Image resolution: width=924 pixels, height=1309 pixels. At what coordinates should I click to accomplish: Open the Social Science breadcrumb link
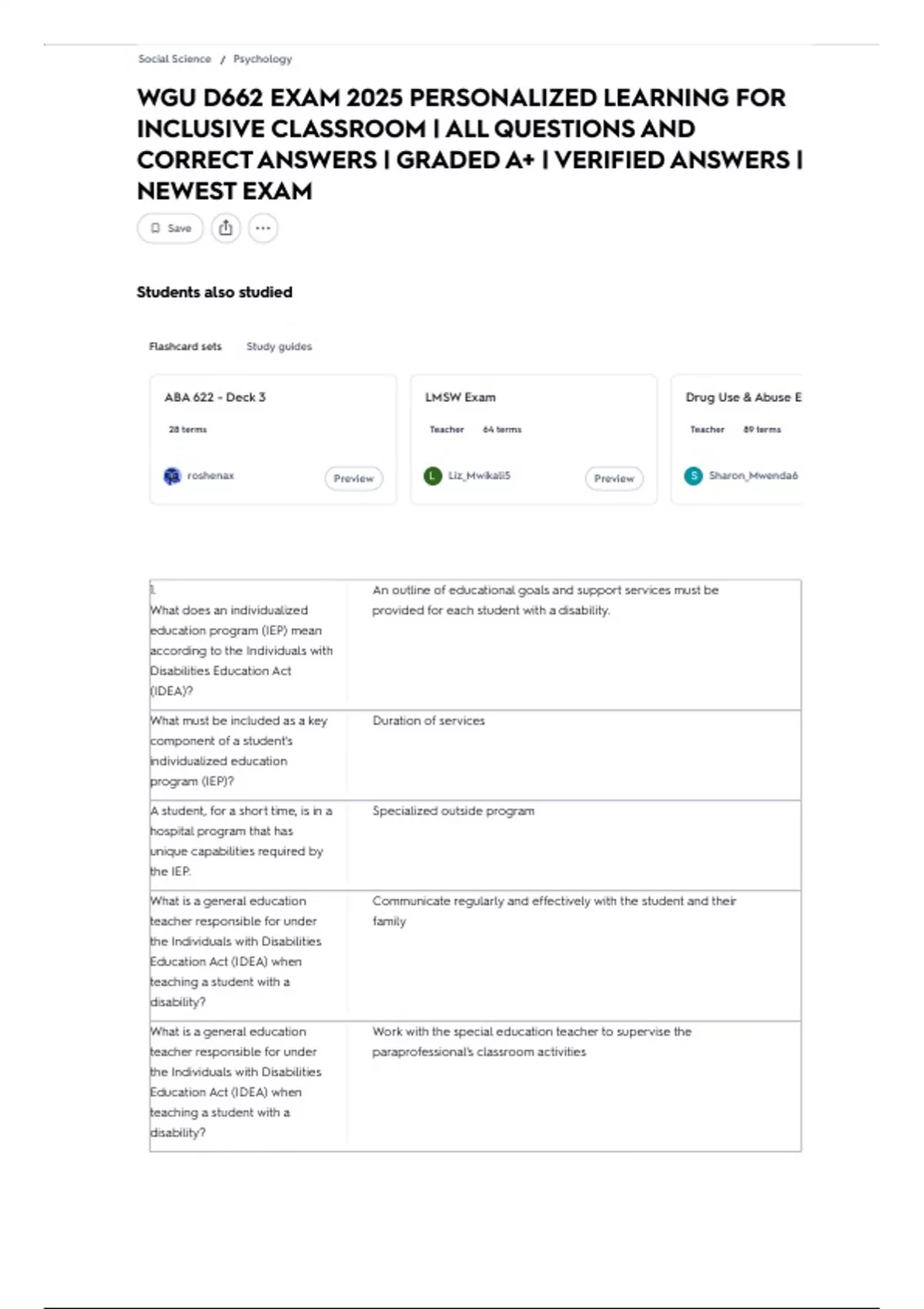[x=175, y=59]
